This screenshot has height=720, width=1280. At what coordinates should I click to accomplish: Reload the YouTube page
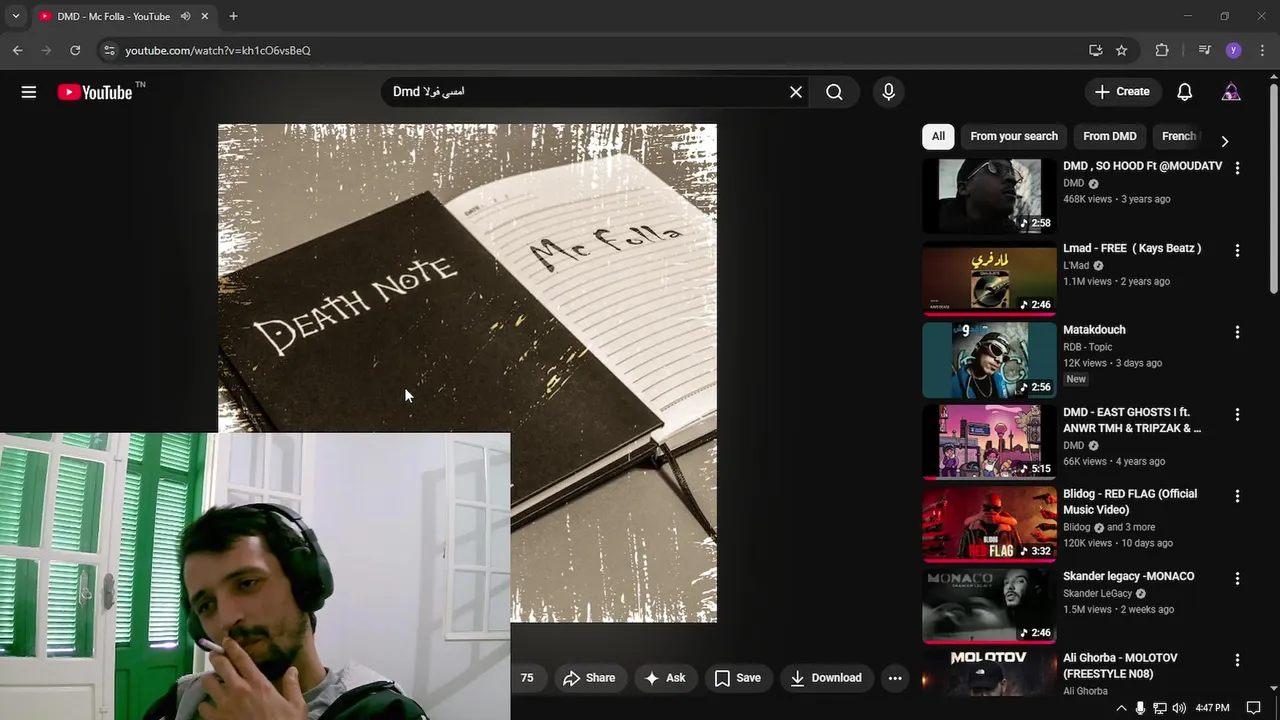(x=75, y=50)
